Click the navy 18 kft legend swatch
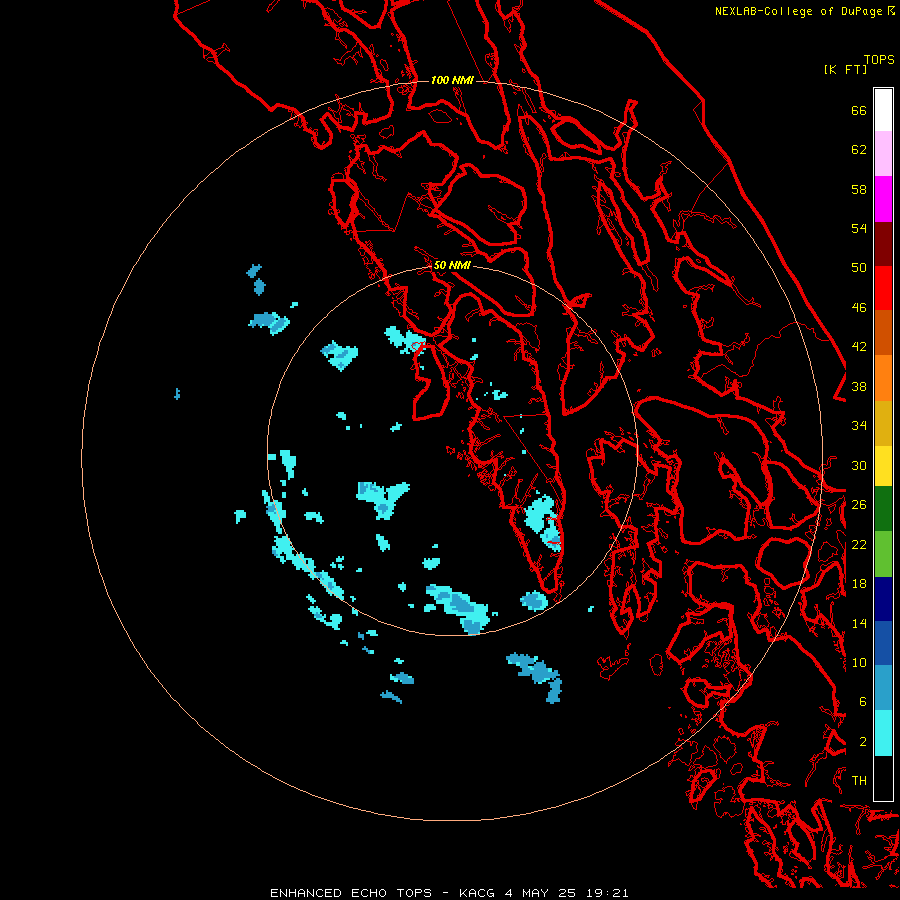Viewport: 900px width, 900px height. pyautogui.click(x=883, y=599)
